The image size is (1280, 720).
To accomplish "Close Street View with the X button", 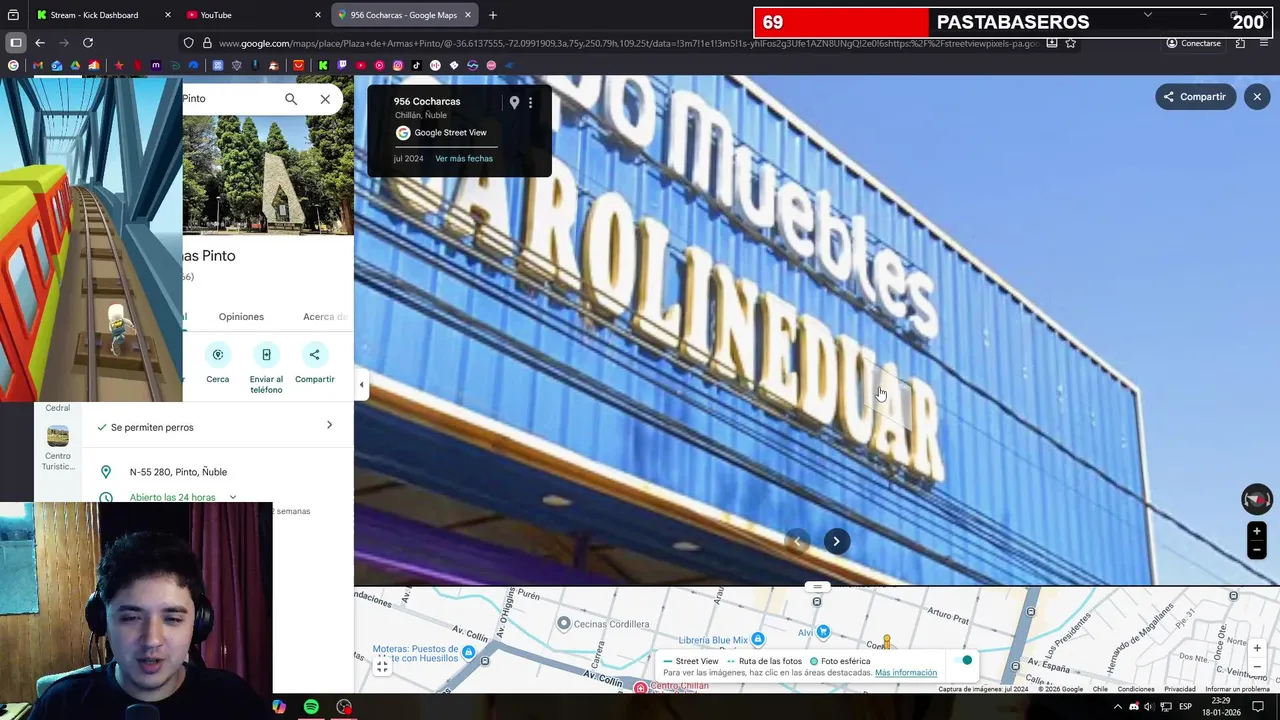I will click(1257, 97).
